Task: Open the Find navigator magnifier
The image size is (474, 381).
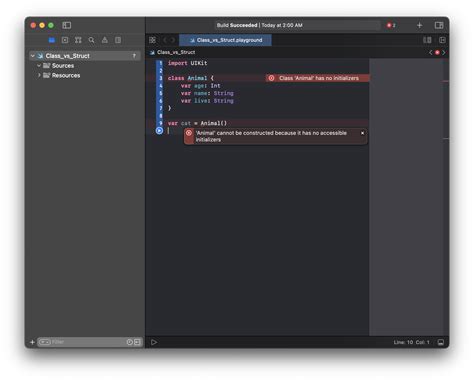Action: coord(91,40)
